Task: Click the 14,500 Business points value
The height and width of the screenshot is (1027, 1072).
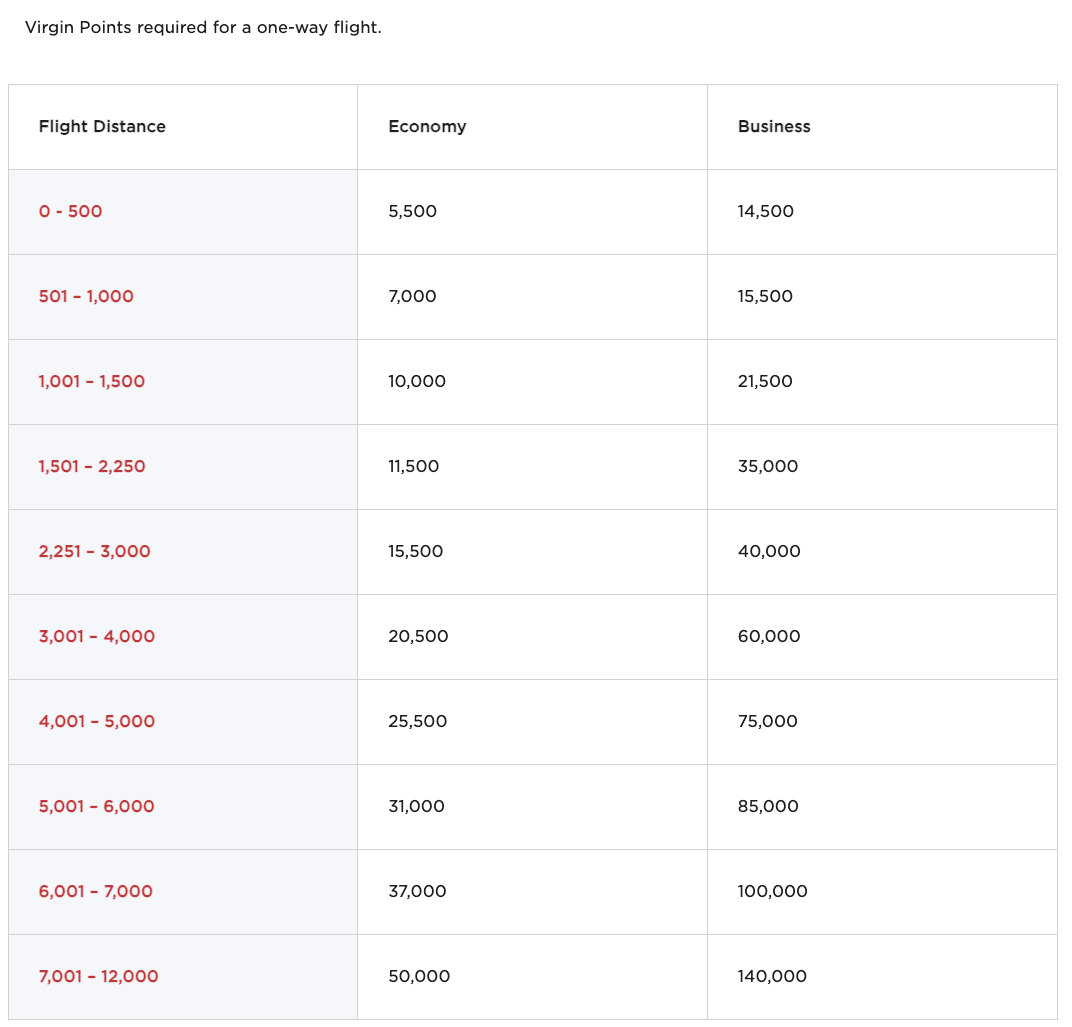Action: 766,212
